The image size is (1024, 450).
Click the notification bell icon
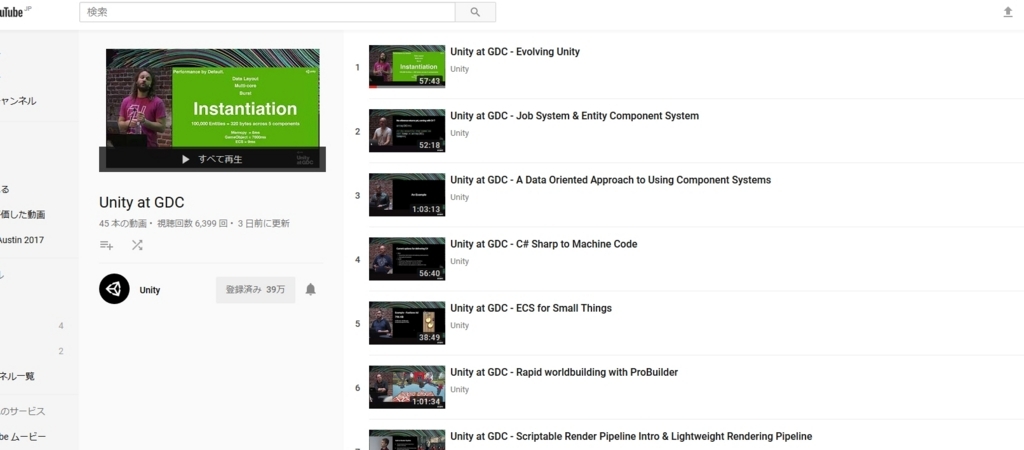tap(311, 289)
